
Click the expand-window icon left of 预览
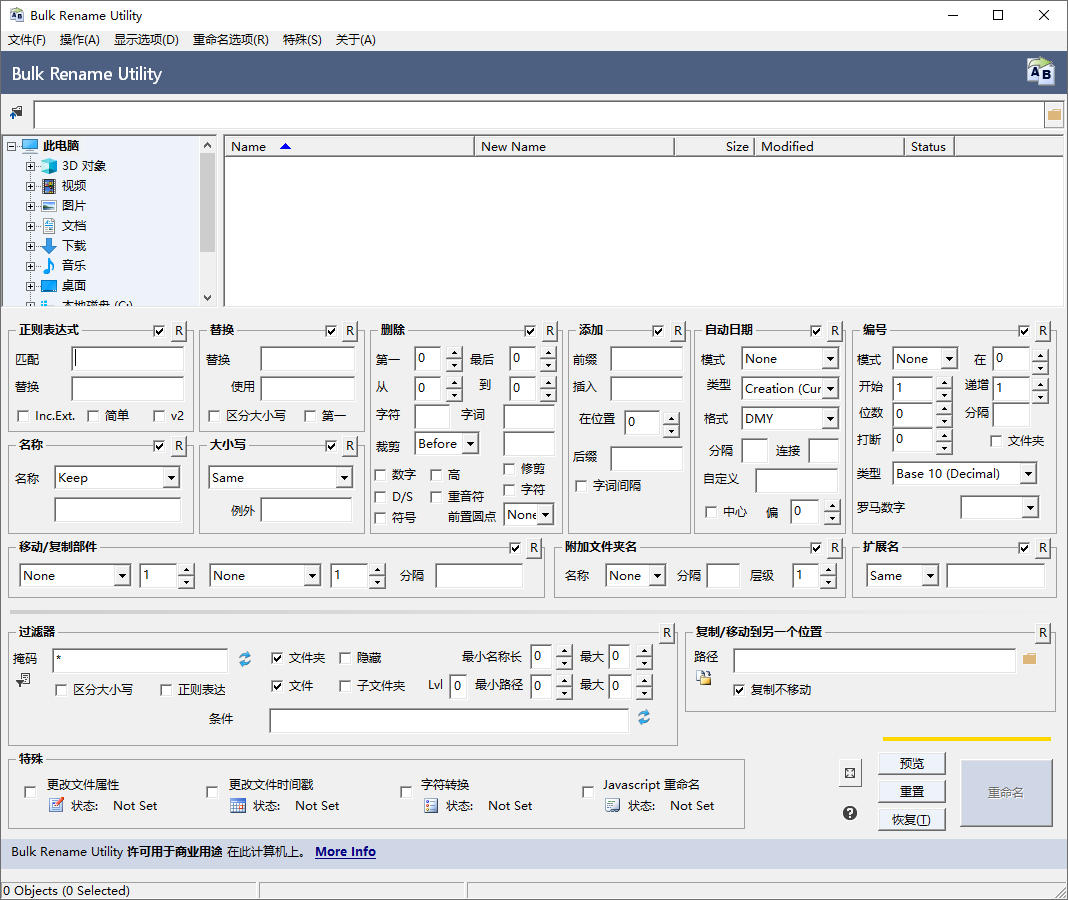[x=850, y=773]
